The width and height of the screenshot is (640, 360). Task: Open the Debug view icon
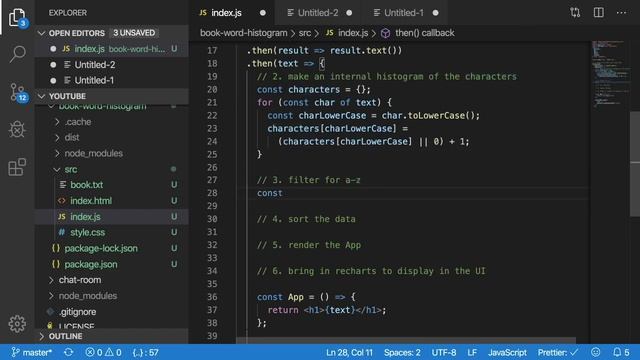17,129
